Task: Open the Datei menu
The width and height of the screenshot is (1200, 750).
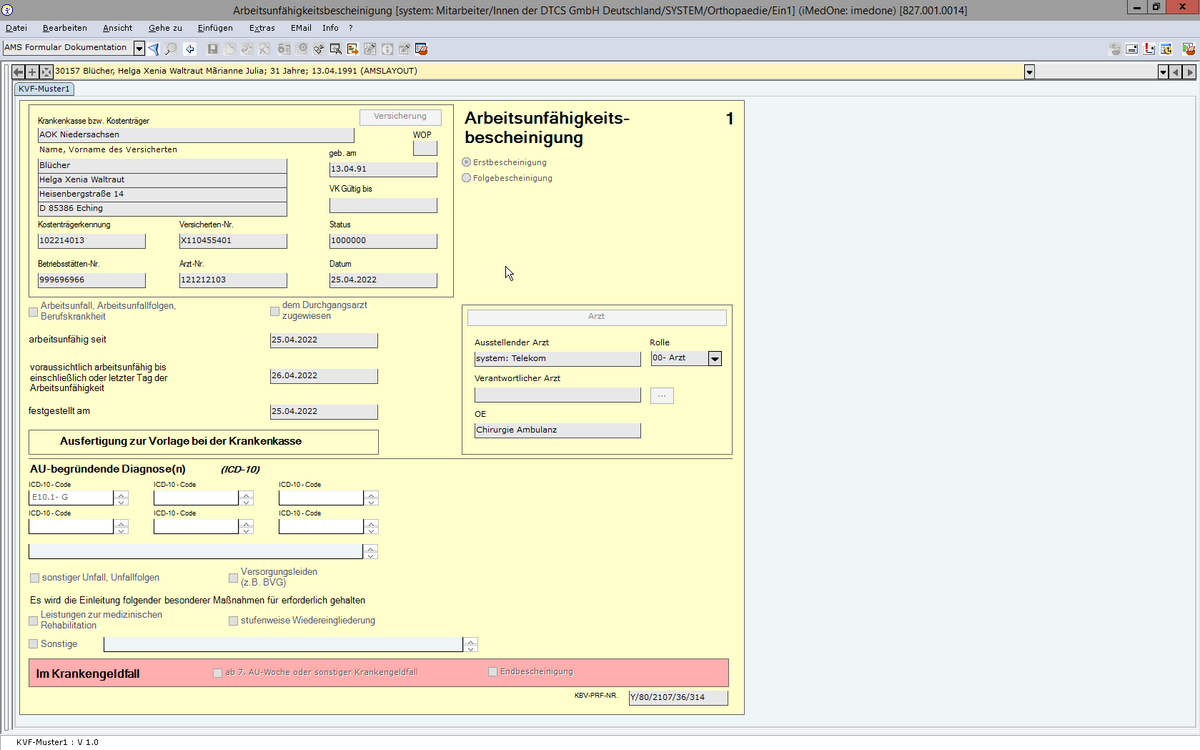Action: point(16,28)
